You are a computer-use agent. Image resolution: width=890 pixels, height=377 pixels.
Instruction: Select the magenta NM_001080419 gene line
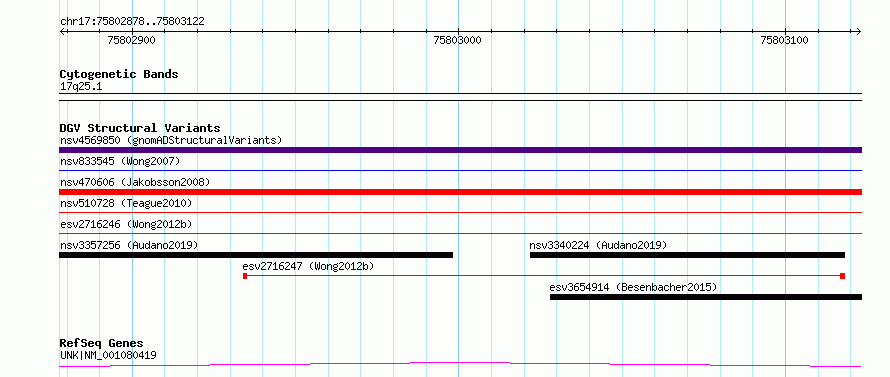[x=460, y=364]
